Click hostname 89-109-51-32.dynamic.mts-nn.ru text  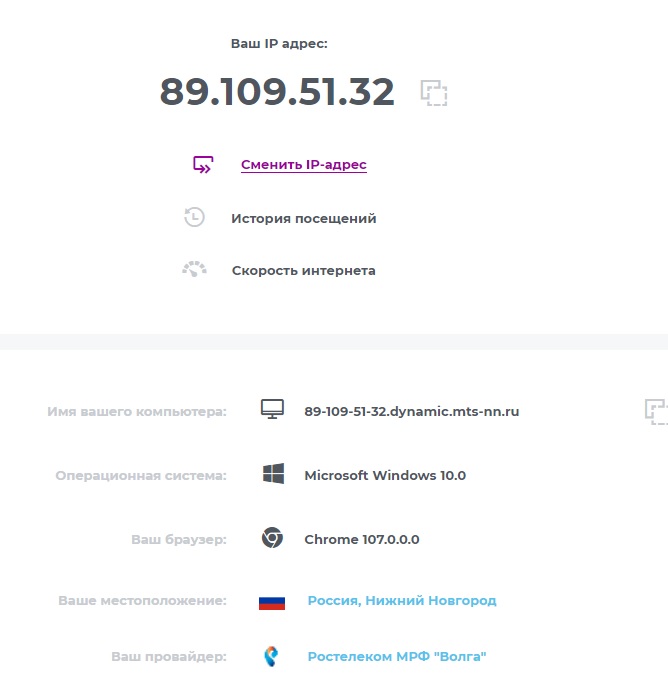(411, 411)
